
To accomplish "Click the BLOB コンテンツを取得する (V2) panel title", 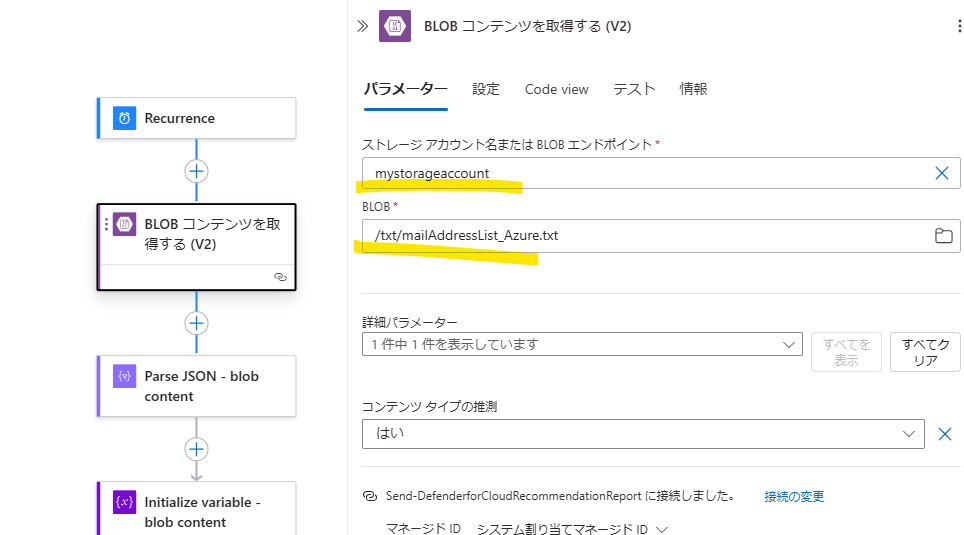I will pos(527,26).
